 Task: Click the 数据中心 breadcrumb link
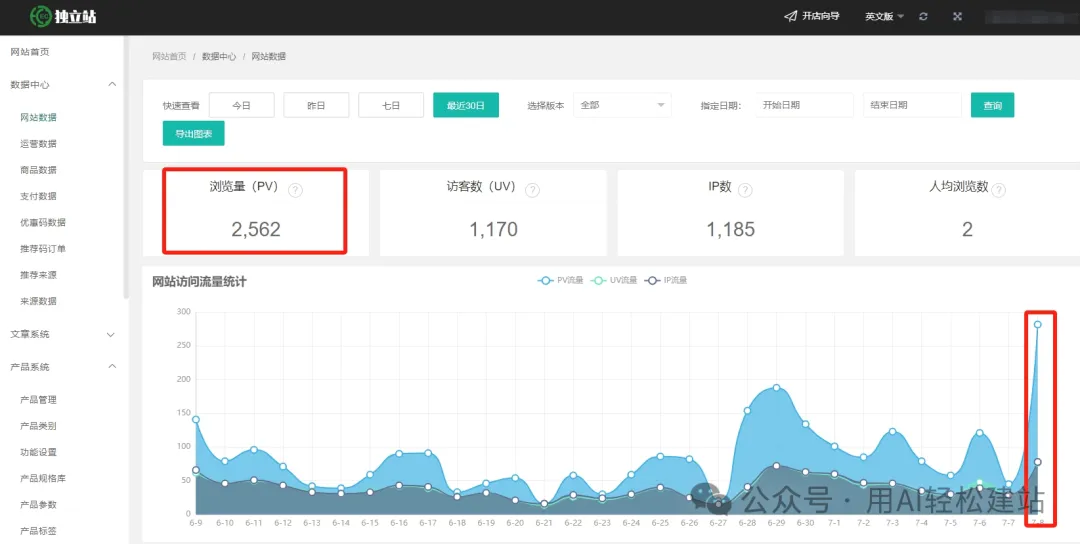[x=219, y=56]
